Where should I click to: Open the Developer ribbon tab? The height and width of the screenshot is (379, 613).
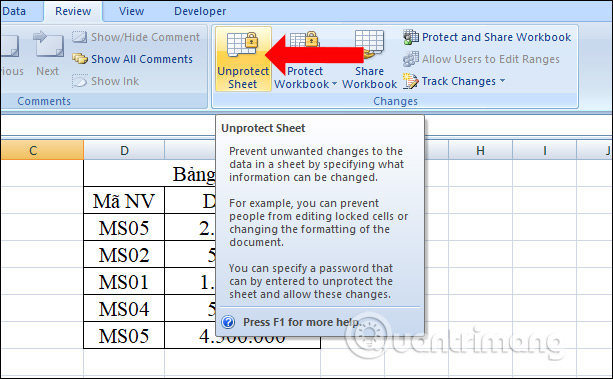pos(200,11)
